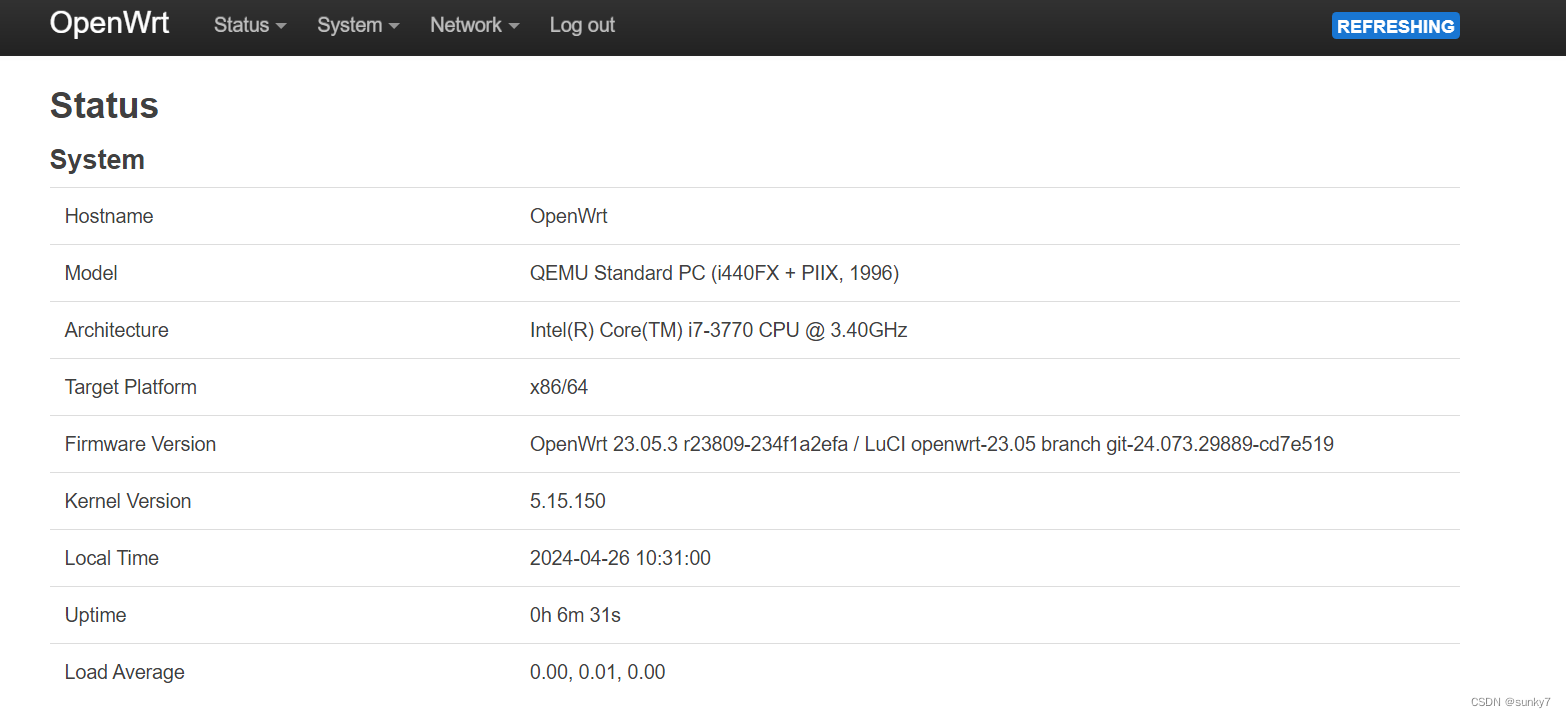1566x718 pixels.
Task: Toggle the REFRESHING auto-refresh button
Action: tap(1395, 25)
